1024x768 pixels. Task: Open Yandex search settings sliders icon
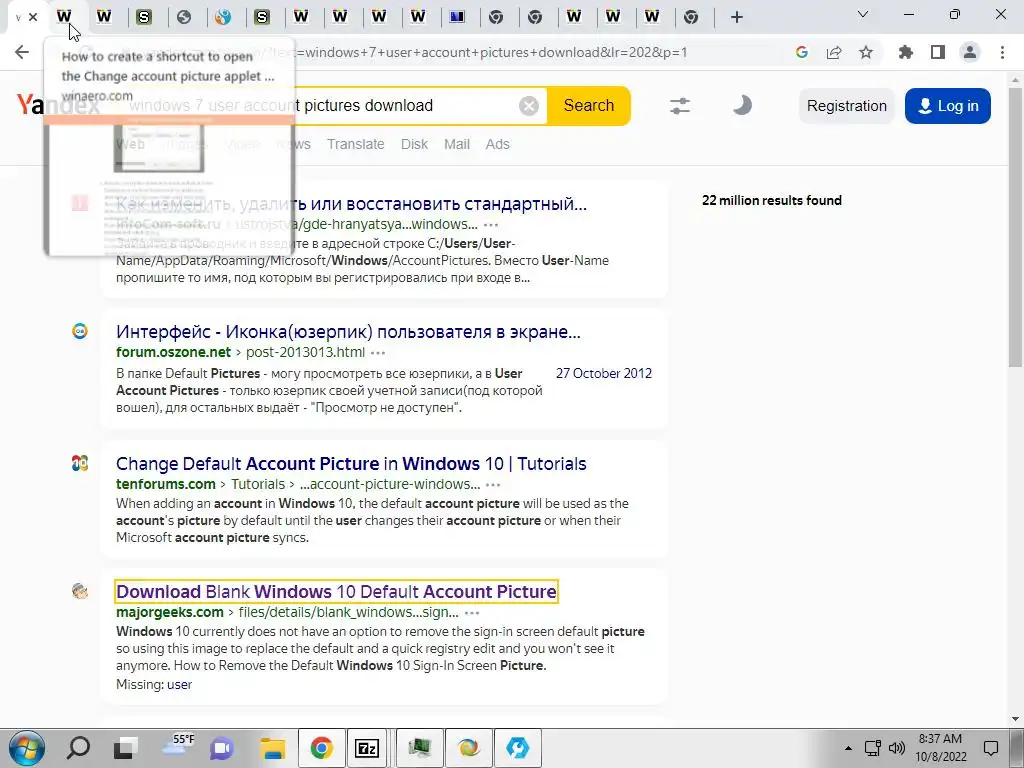coord(680,106)
